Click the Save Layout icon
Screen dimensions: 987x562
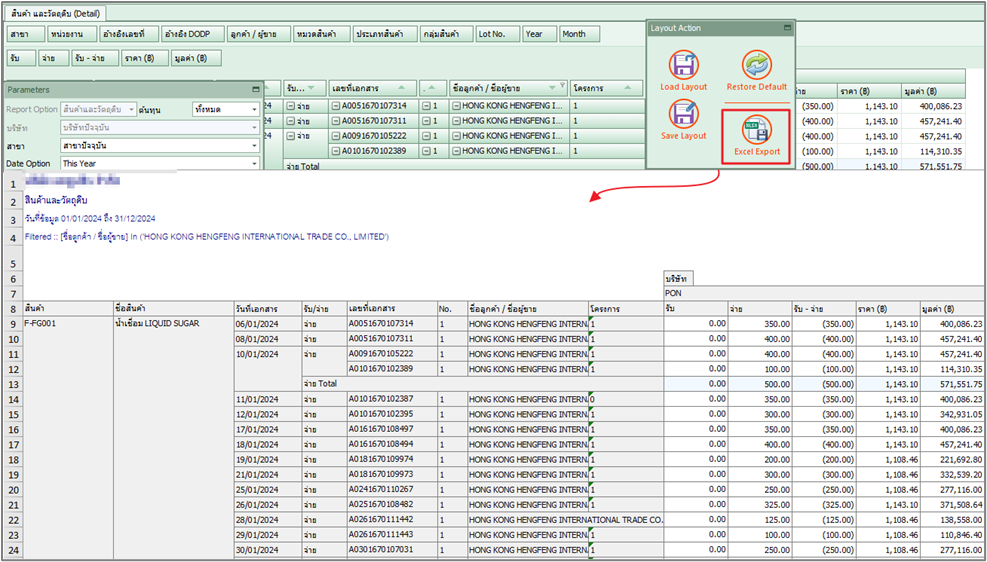click(683, 115)
